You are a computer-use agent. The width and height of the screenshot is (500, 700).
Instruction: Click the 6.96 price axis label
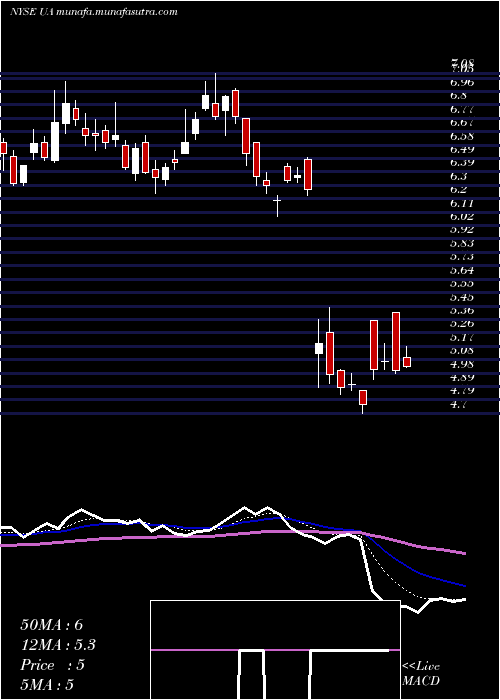click(462, 82)
